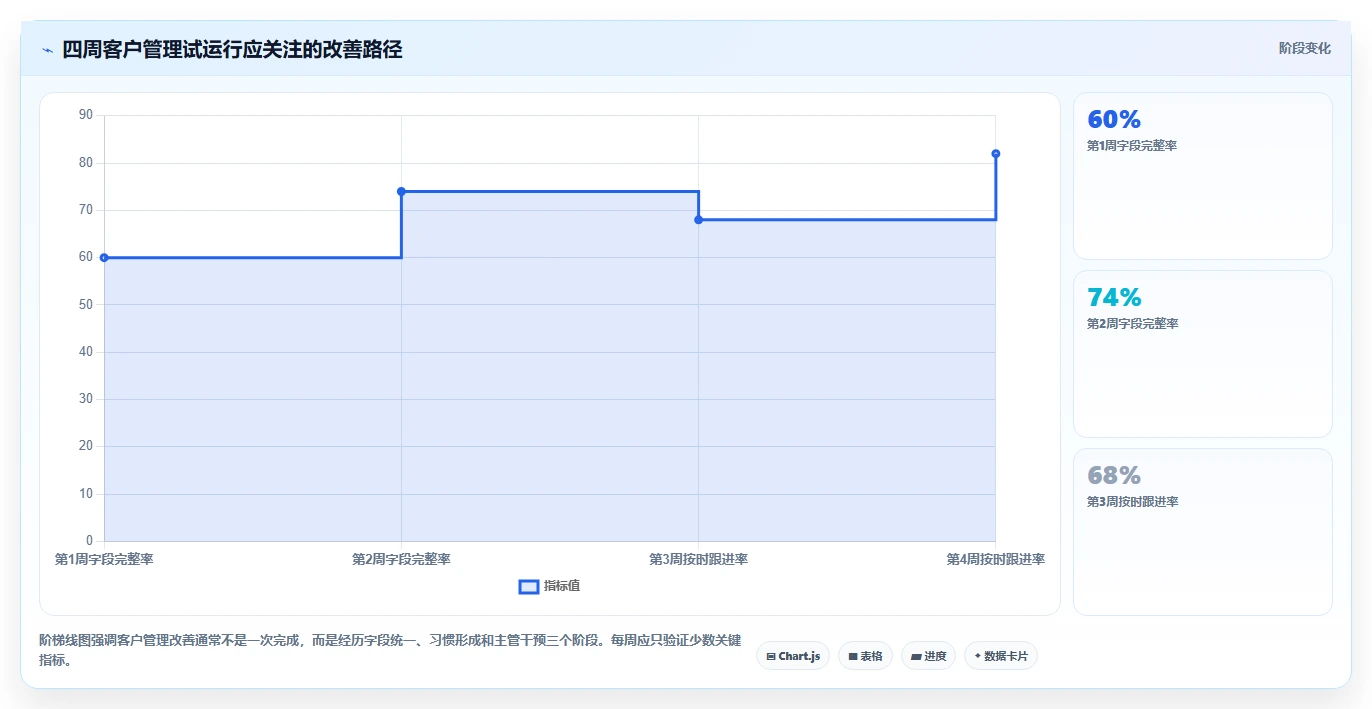
Task: Click the y-axis label 90
Action: (85, 115)
